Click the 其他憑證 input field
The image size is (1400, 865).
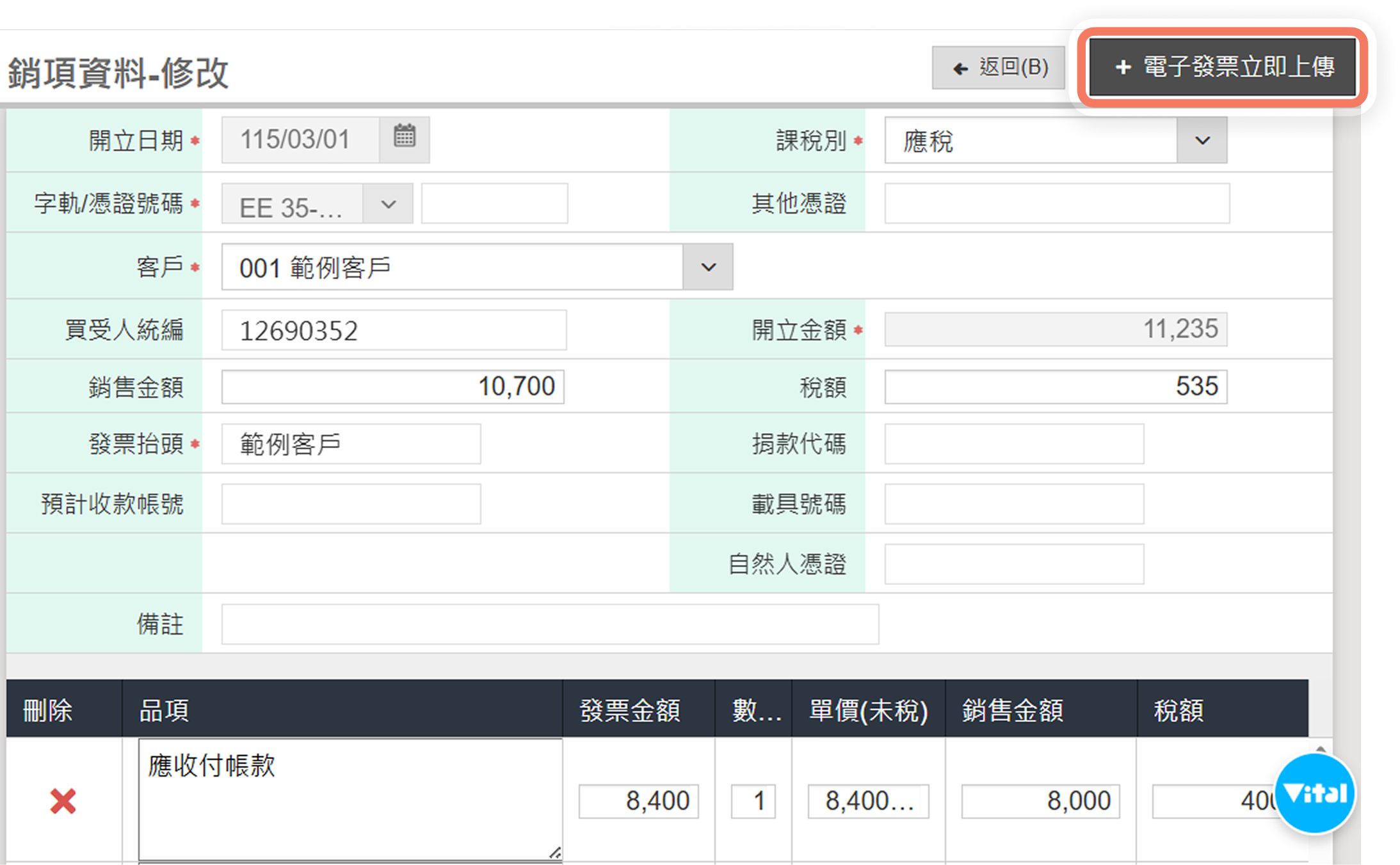click(x=1056, y=203)
